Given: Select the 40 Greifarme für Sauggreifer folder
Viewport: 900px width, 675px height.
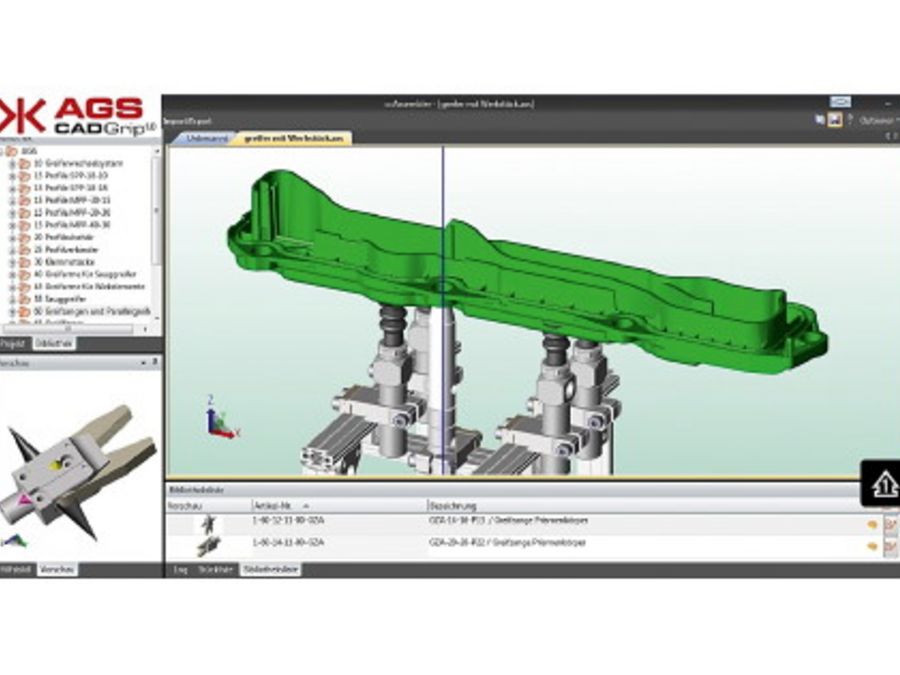Looking at the screenshot, I should (x=85, y=274).
